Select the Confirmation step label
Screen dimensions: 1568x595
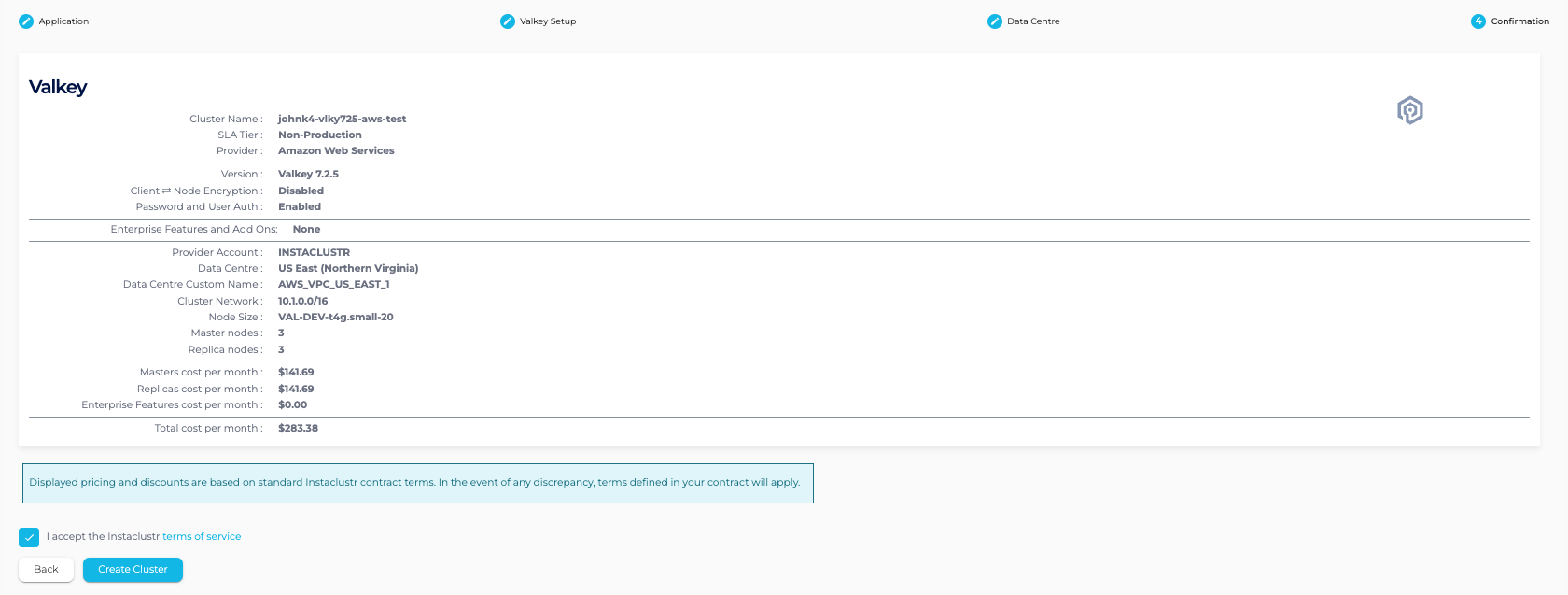[x=1519, y=21]
